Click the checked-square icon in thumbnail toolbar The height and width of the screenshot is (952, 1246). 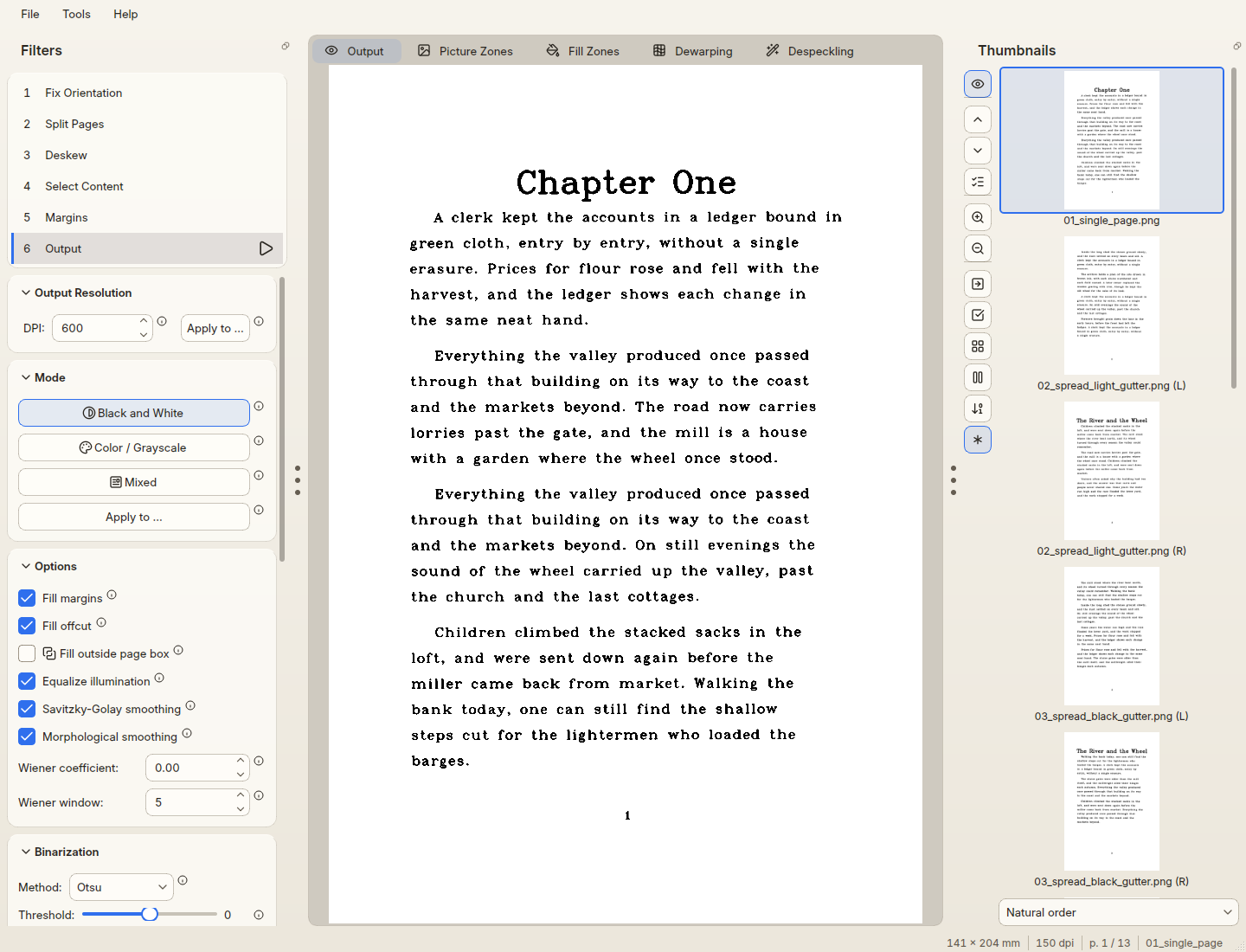coord(978,315)
